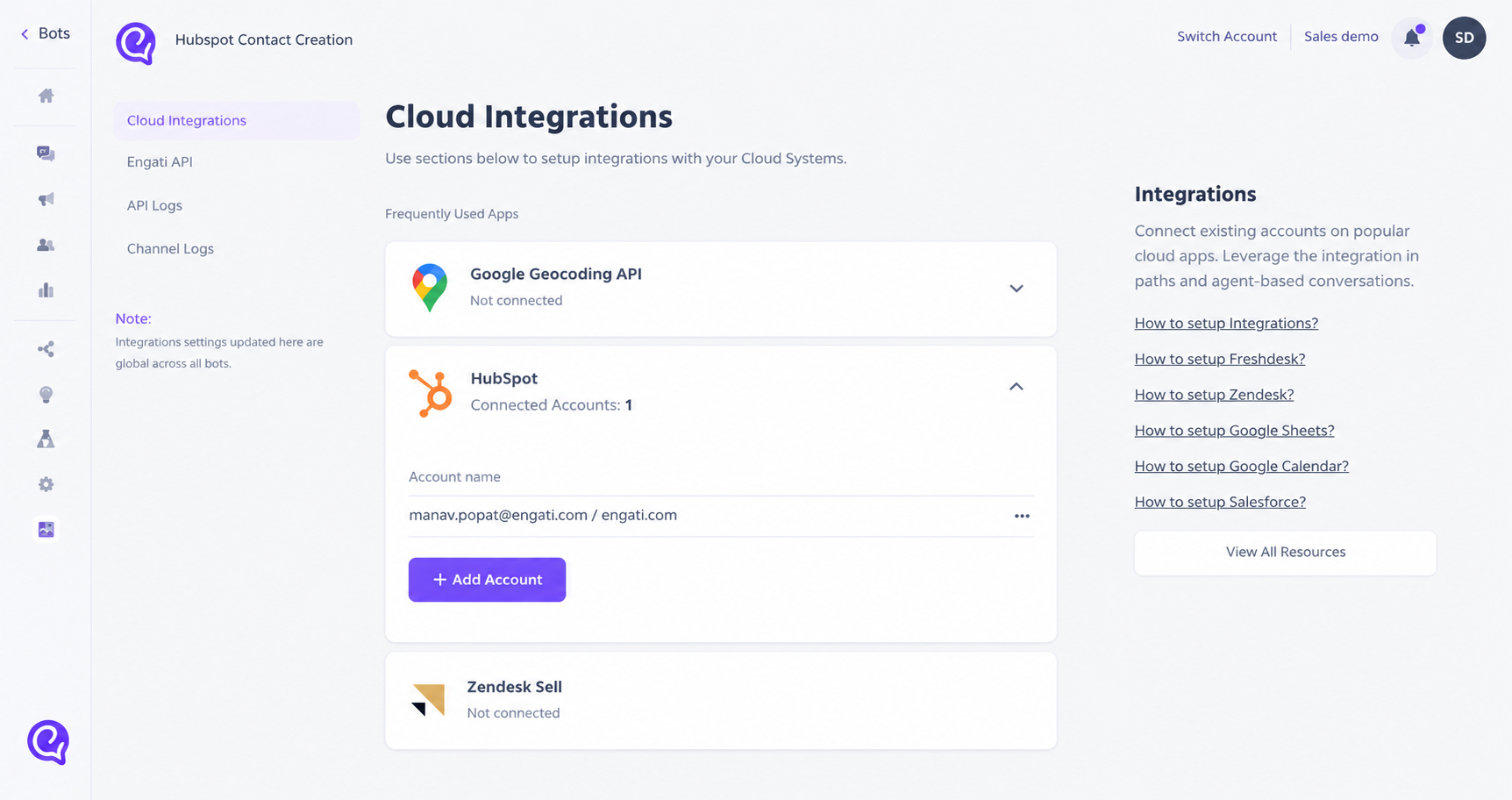1512x800 pixels.
Task: Open the notifications bell
Action: pyautogui.click(x=1412, y=38)
